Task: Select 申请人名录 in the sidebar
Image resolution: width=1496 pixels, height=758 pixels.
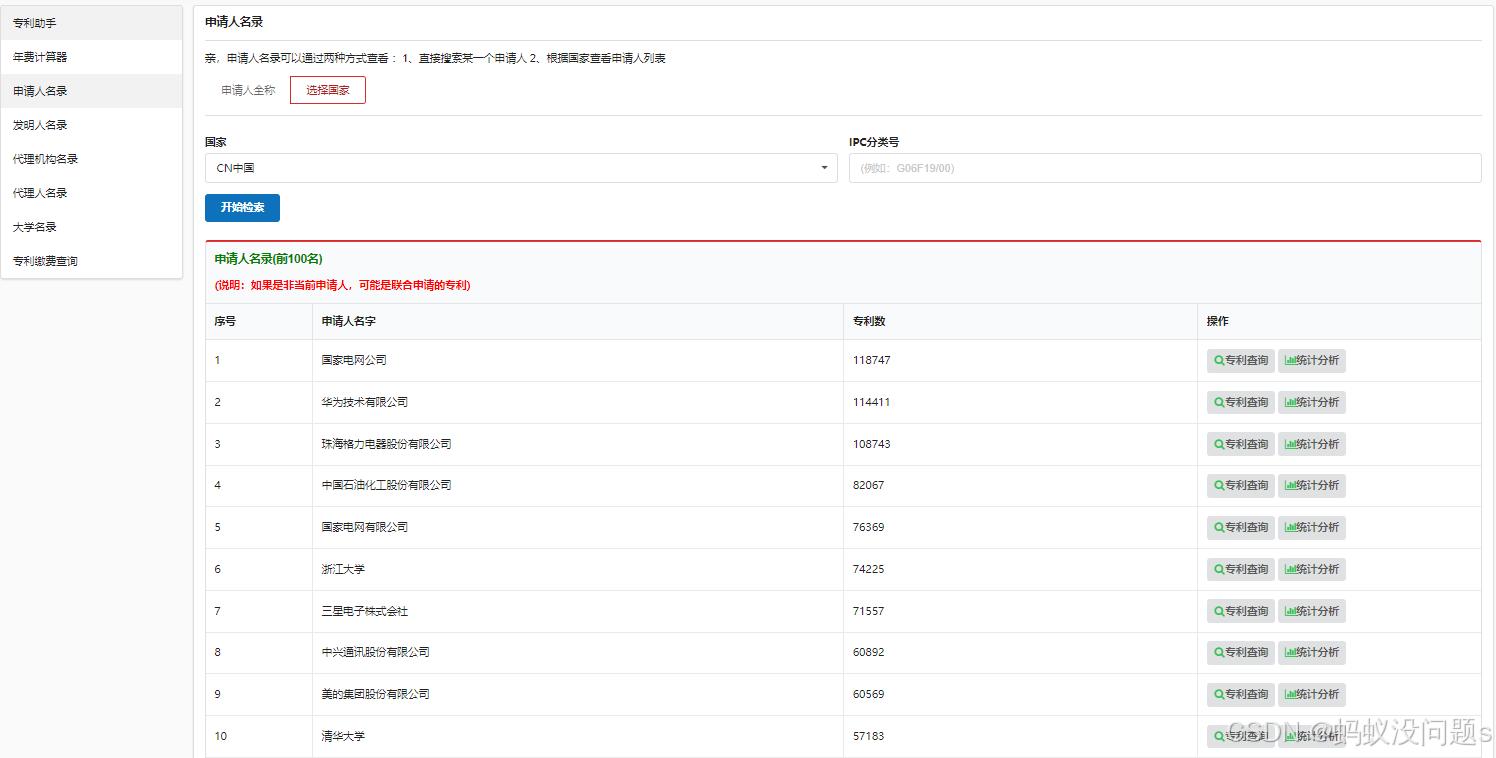Action: pos(91,91)
